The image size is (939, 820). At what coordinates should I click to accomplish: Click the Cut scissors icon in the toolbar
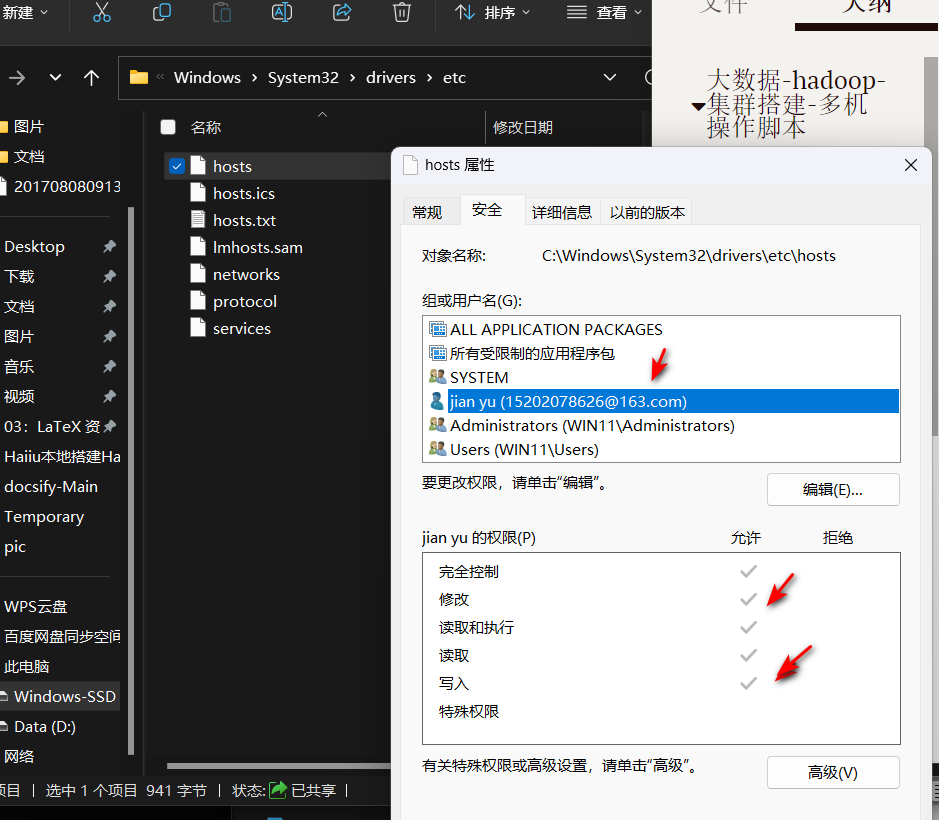101,13
